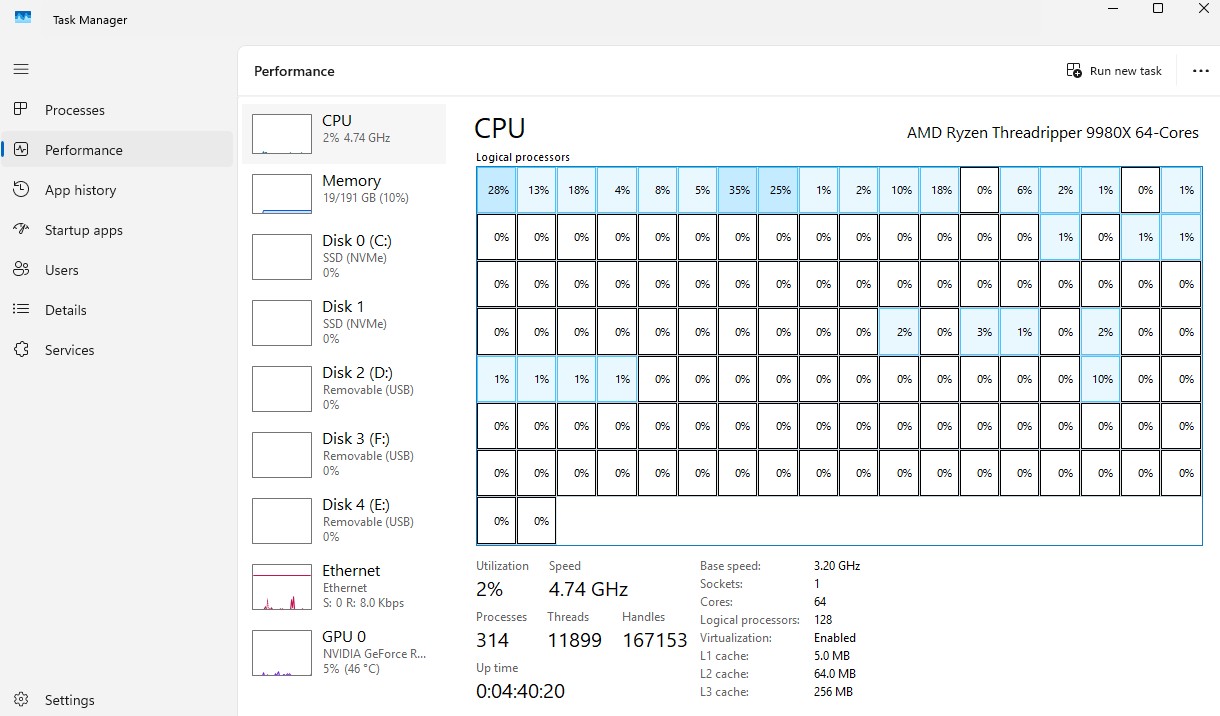
Task: Select Disk 4 (E:) graph thumbnail
Action: [x=281, y=521]
